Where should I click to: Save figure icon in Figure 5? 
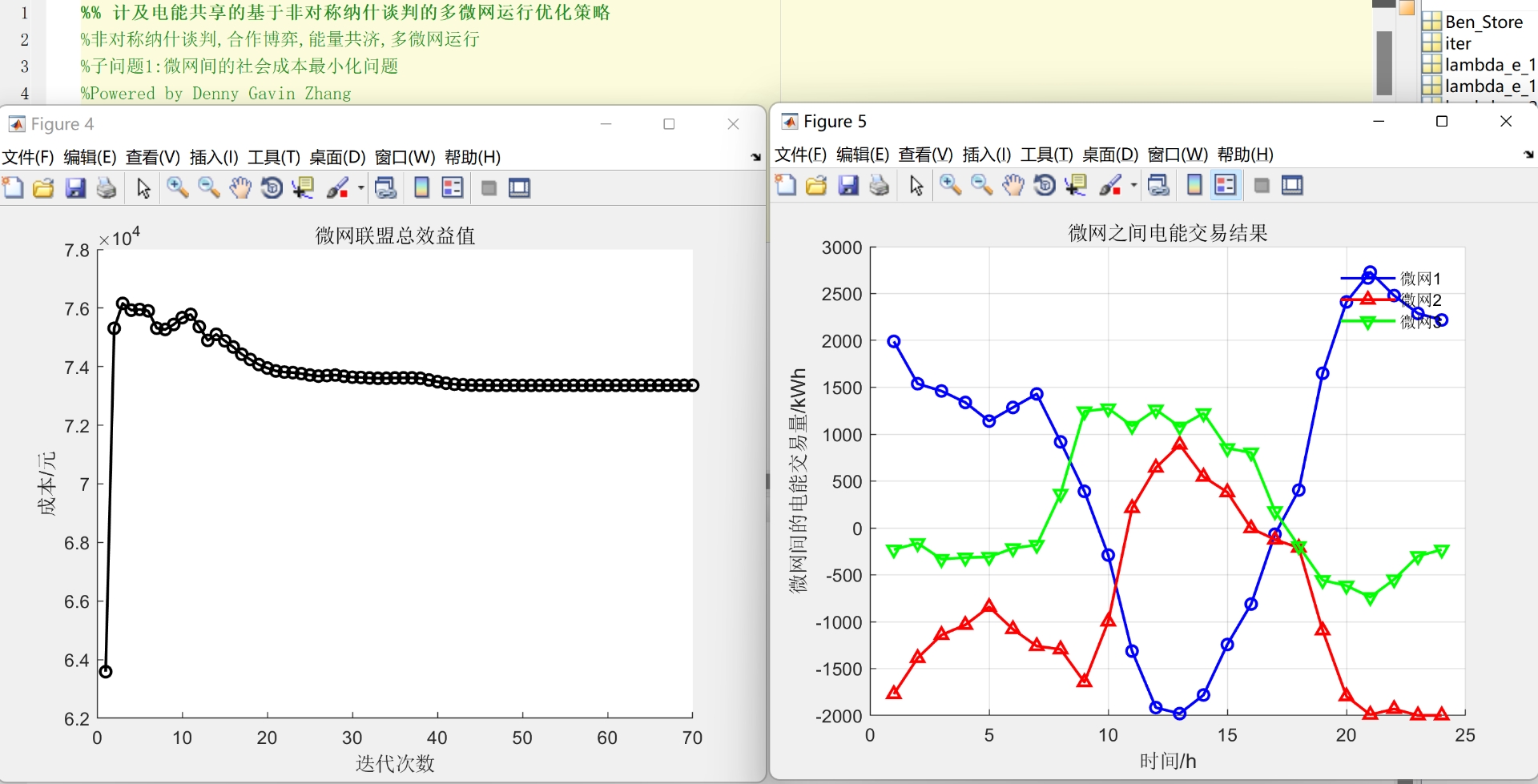tap(848, 185)
